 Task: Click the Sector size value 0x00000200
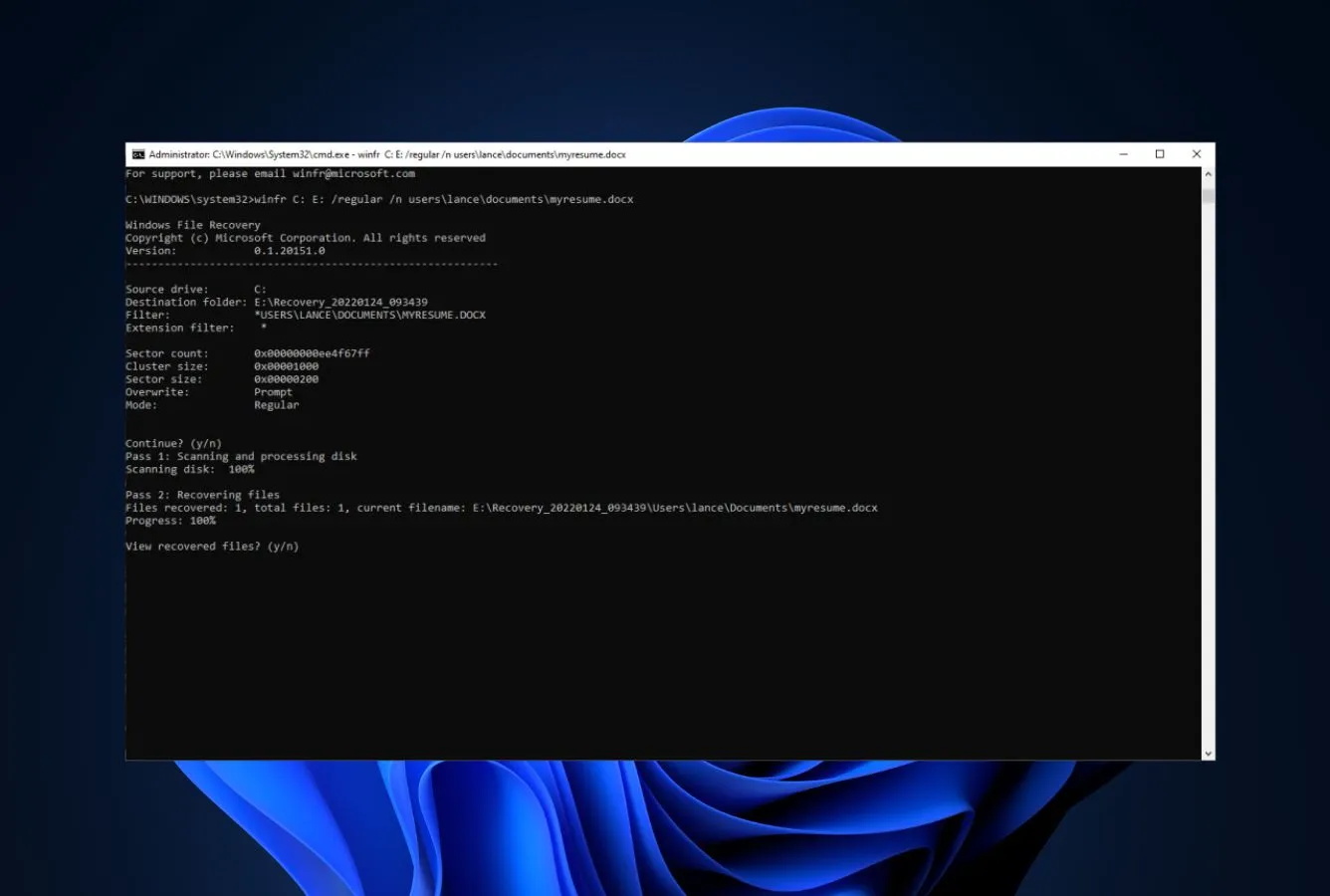287,379
